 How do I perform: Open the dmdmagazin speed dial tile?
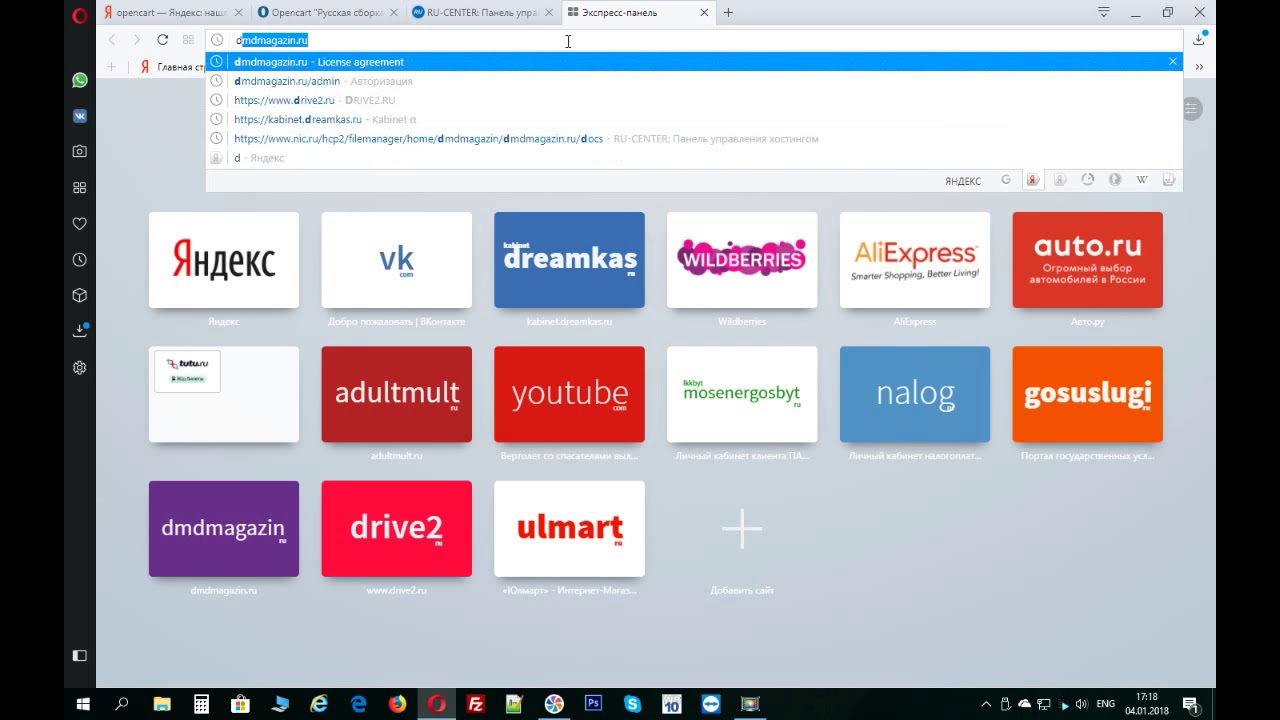tap(224, 529)
